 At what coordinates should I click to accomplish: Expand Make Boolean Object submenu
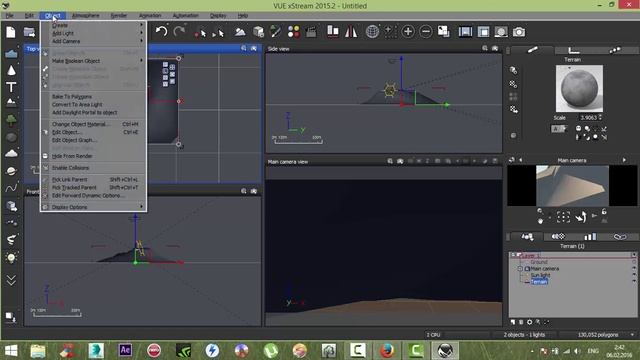[93, 61]
